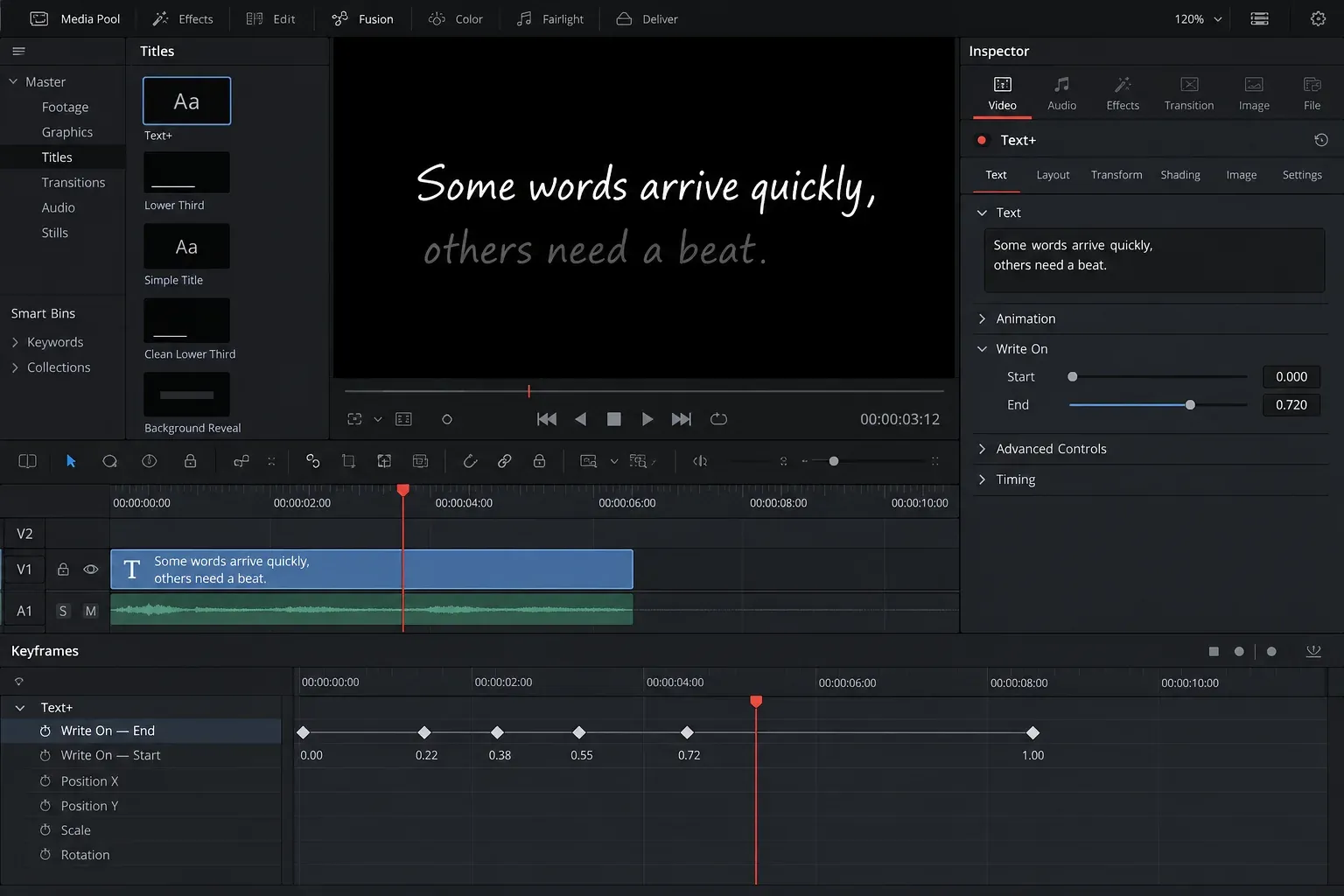
Task: Open the 120% zoom dropdown
Action: coord(1198,18)
